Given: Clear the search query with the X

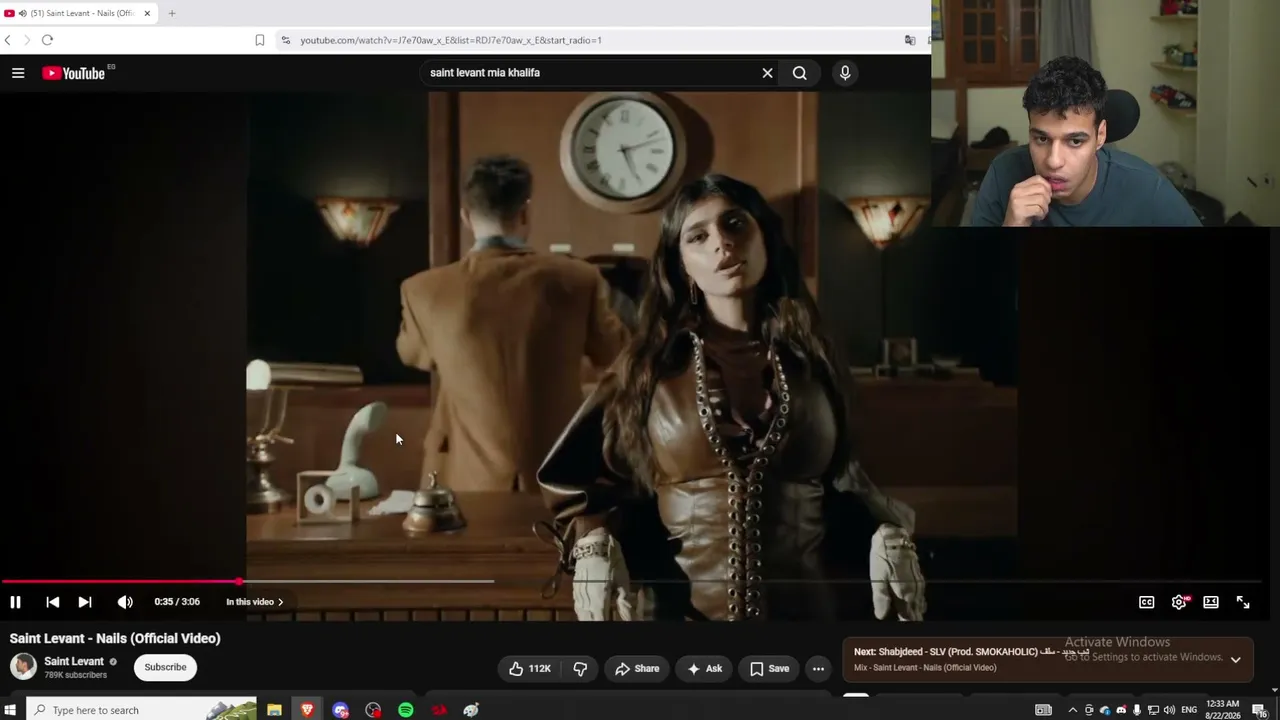Looking at the screenshot, I should point(767,73).
